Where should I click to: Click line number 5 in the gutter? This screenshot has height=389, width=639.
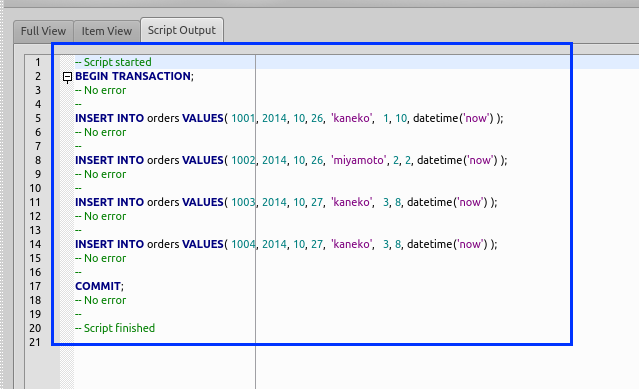click(38, 118)
